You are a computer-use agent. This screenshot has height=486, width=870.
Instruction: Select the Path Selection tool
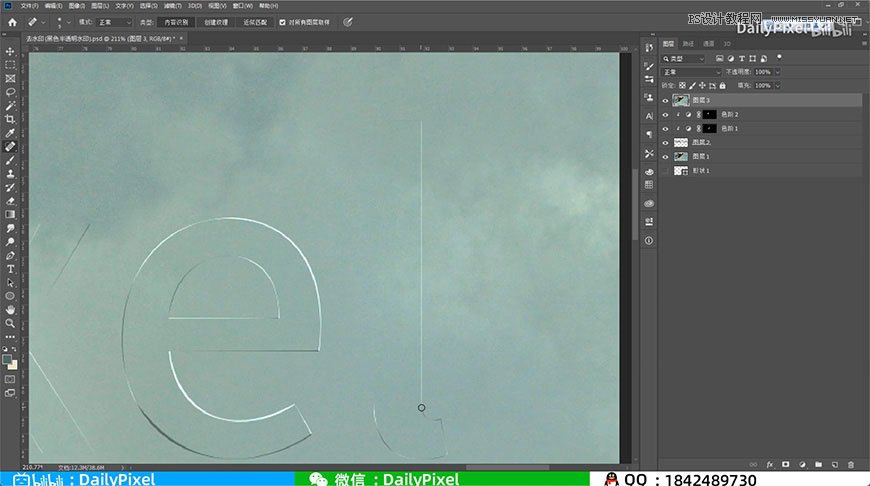[10, 282]
